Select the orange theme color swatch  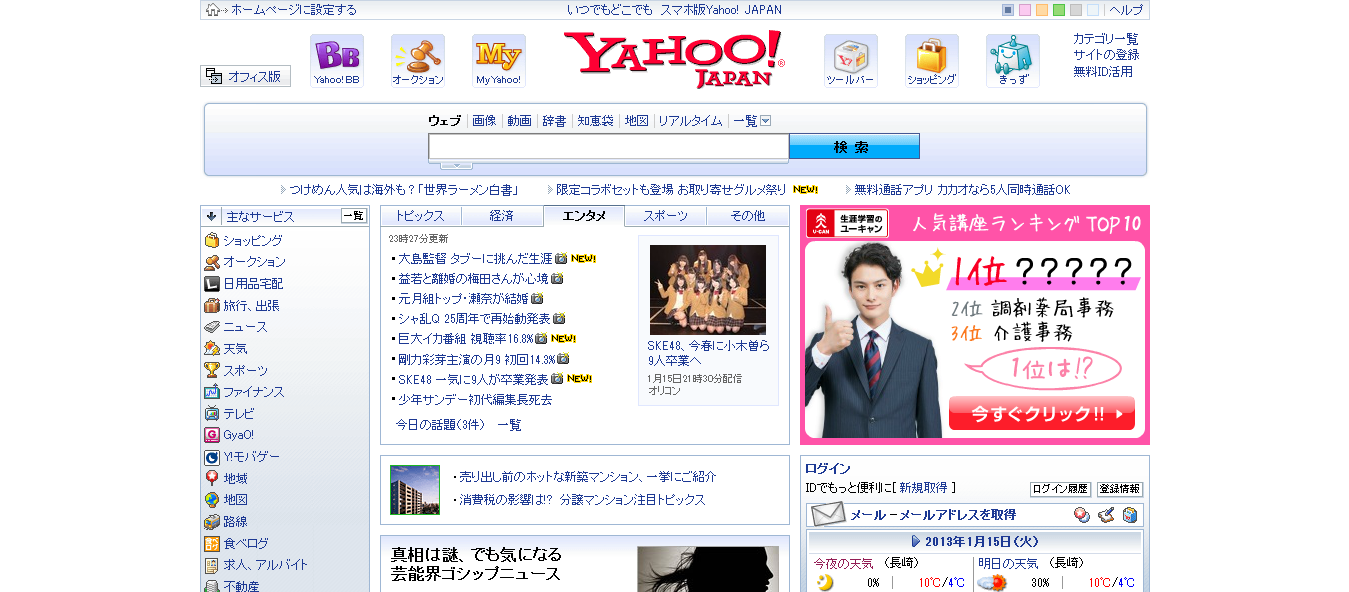tap(1042, 10)
